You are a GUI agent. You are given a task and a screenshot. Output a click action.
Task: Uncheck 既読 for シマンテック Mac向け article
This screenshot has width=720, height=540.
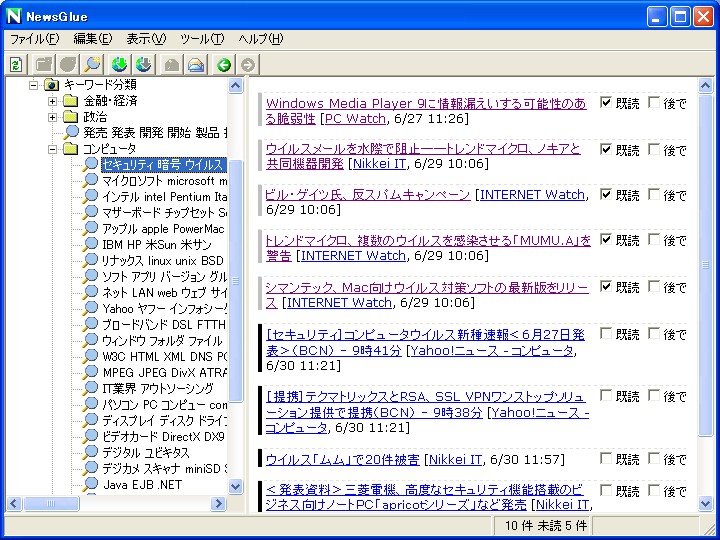(606, 287)
